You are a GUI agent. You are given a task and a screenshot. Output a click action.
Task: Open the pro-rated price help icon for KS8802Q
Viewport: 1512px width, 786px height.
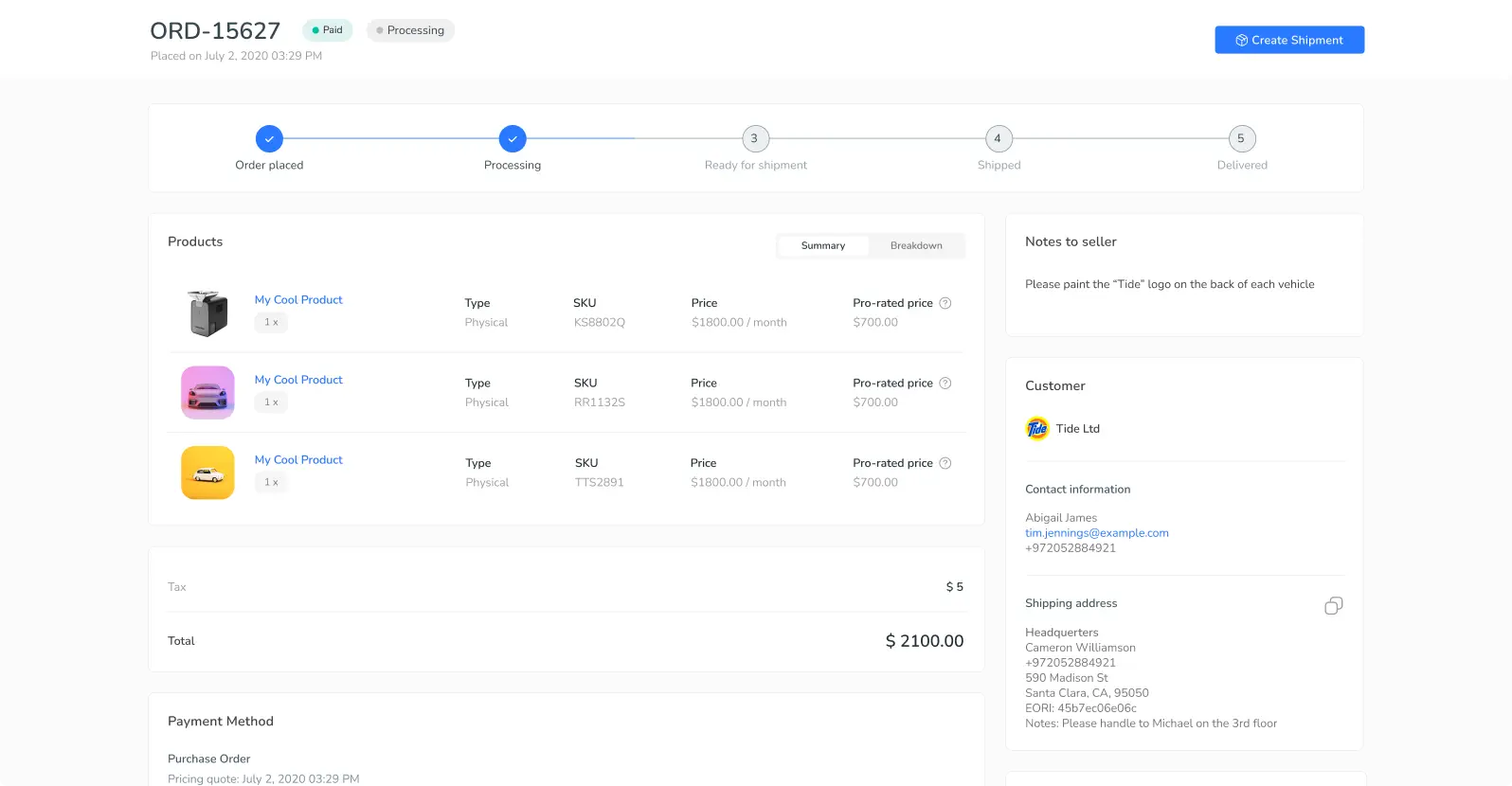[945, 303]
